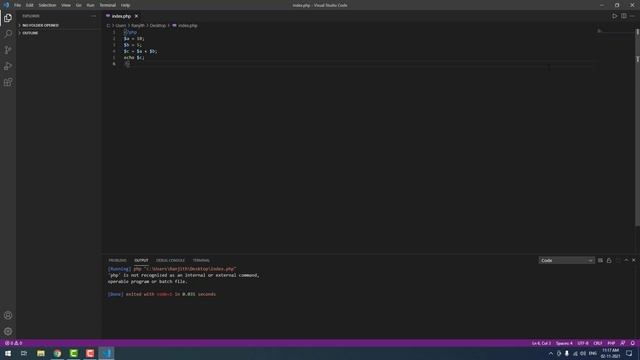Open the output channel dropdown showing Code
Image resolution: width=640 pixels, height=360 pixels.
pos(566,260)
